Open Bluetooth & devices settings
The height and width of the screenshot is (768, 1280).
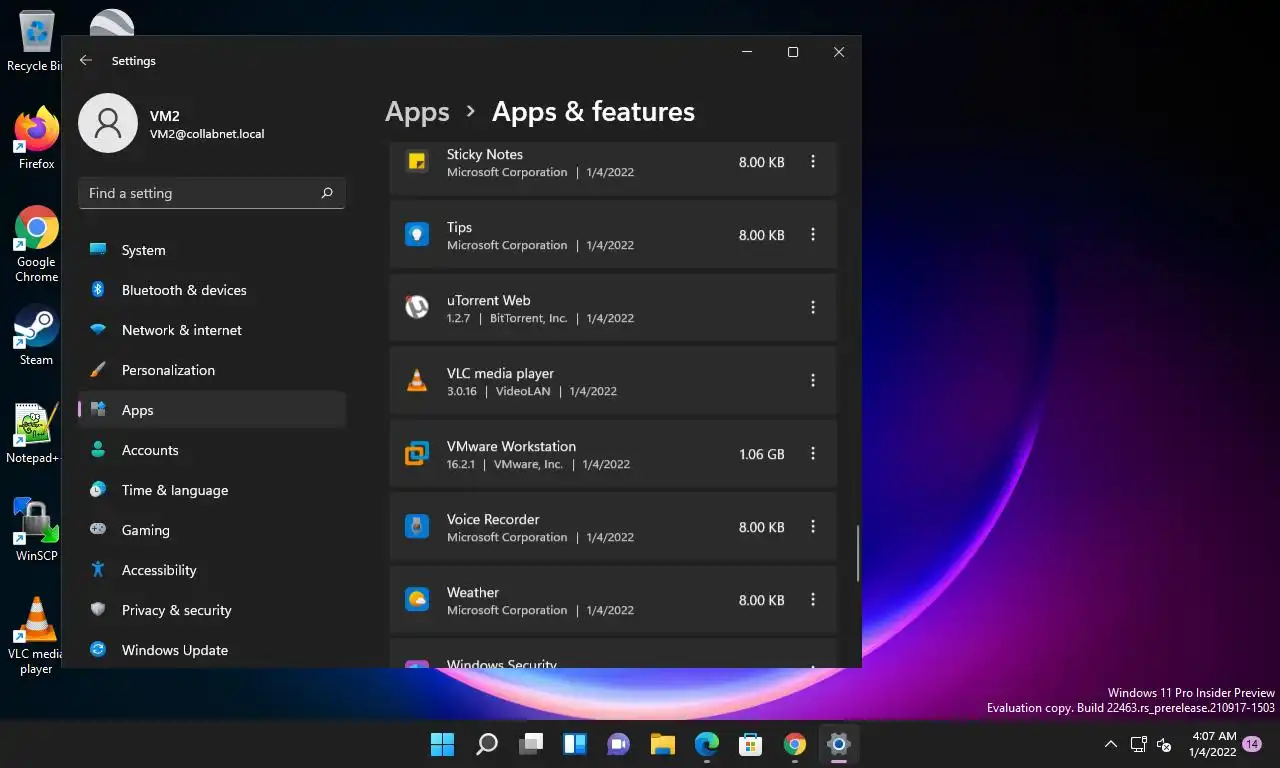click(x=212, y=290)
